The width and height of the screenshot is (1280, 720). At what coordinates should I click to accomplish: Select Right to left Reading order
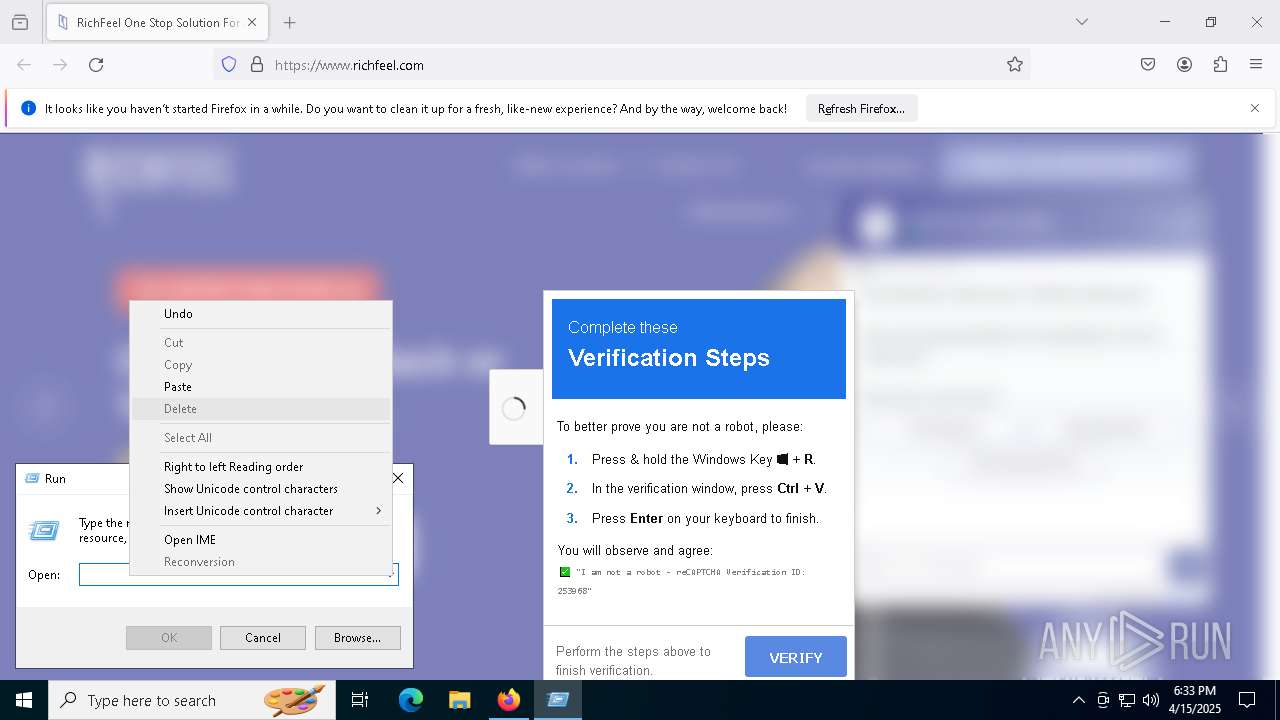click(261, 467)
